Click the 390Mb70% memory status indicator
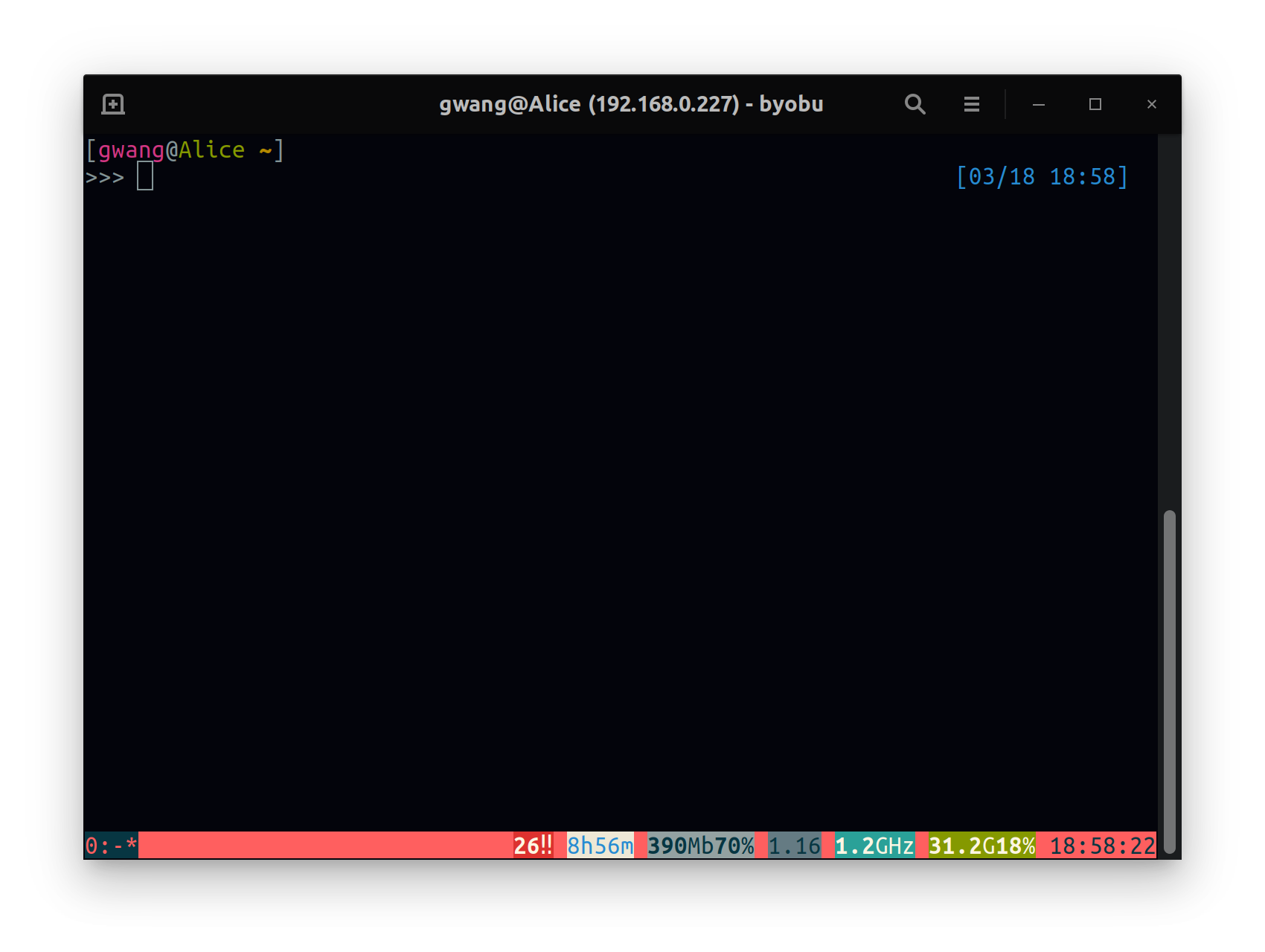 tap(700, 846)
